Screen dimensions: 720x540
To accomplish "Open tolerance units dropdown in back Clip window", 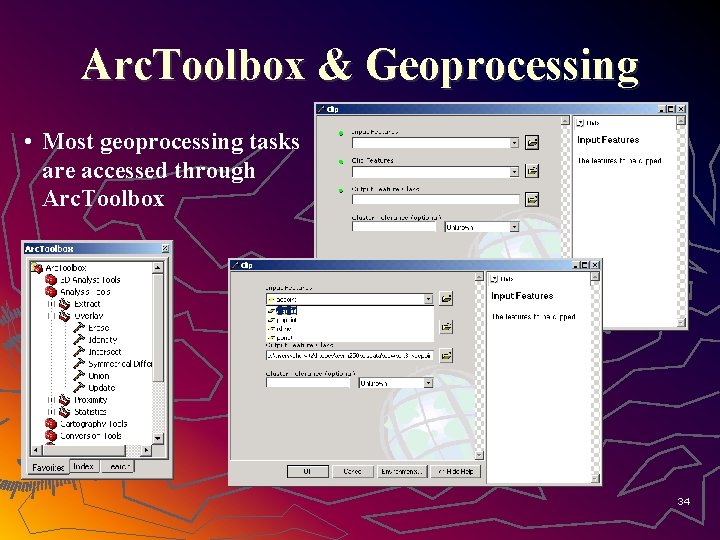I will (514, 227).
